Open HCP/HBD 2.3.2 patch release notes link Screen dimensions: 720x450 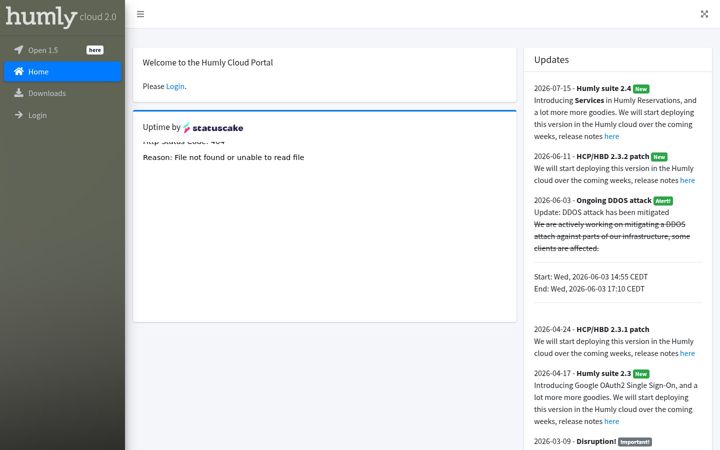[687, 180]
